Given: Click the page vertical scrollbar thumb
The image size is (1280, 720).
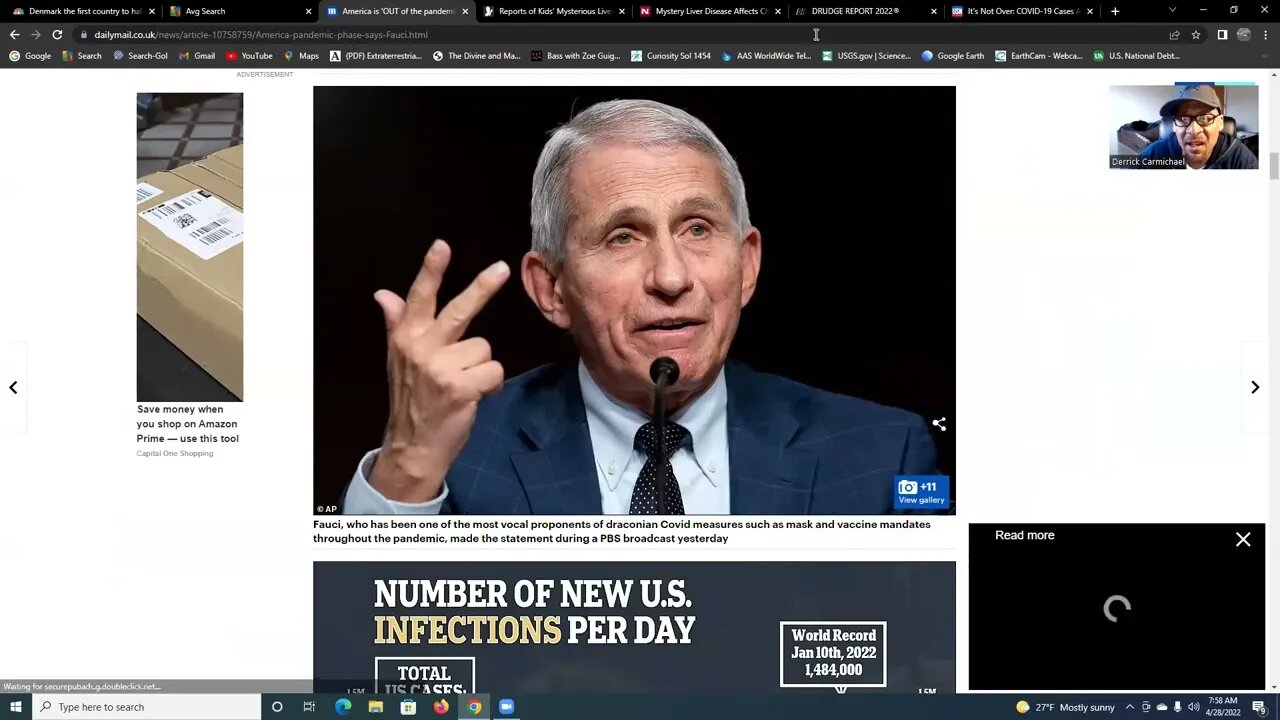Looking at the screenshot, I should tap(1274, 166).
